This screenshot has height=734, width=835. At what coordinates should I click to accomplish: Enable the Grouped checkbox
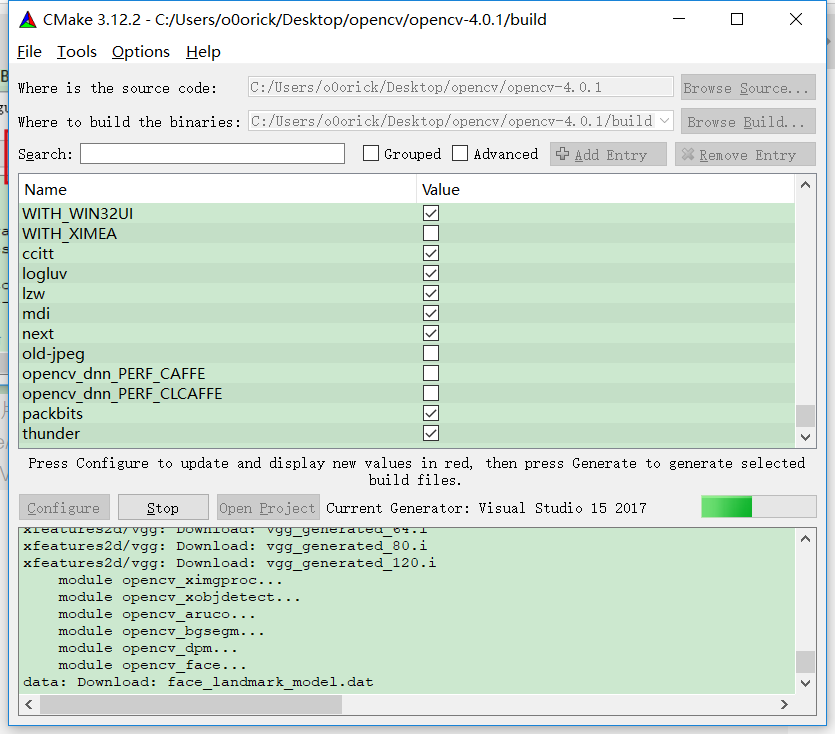click(370, 153)
